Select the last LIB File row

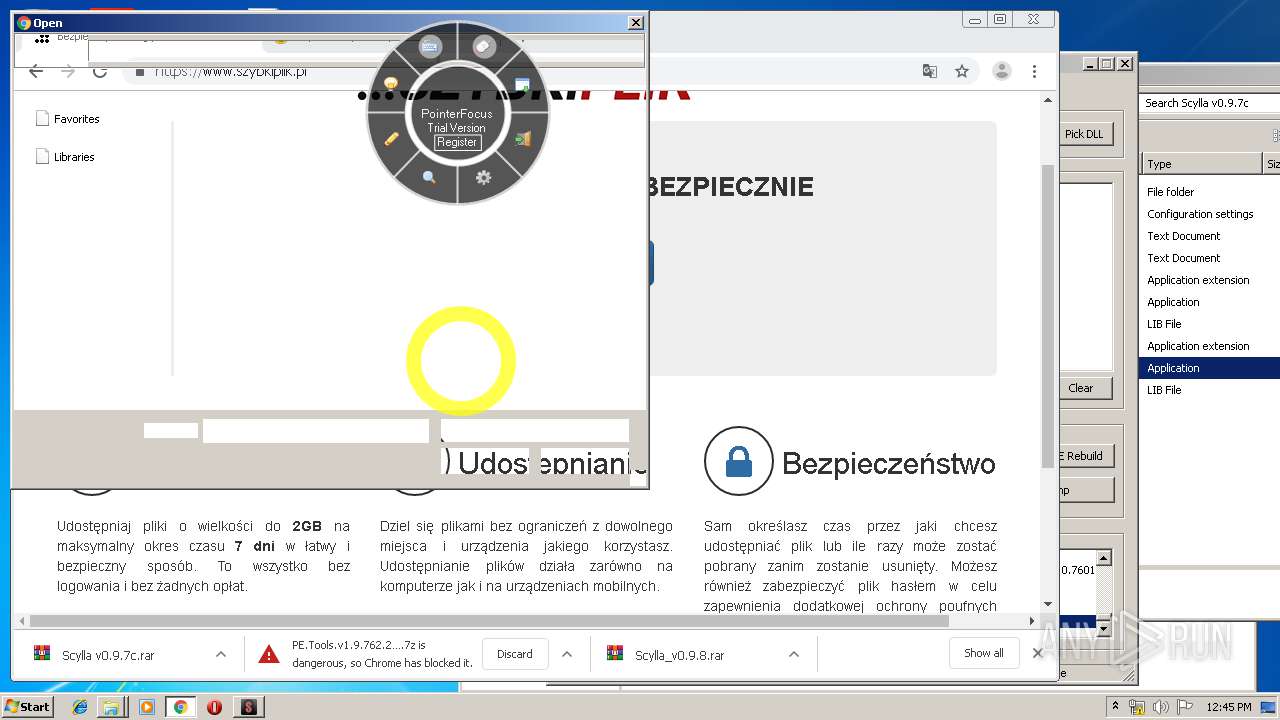click(1164, 390)
